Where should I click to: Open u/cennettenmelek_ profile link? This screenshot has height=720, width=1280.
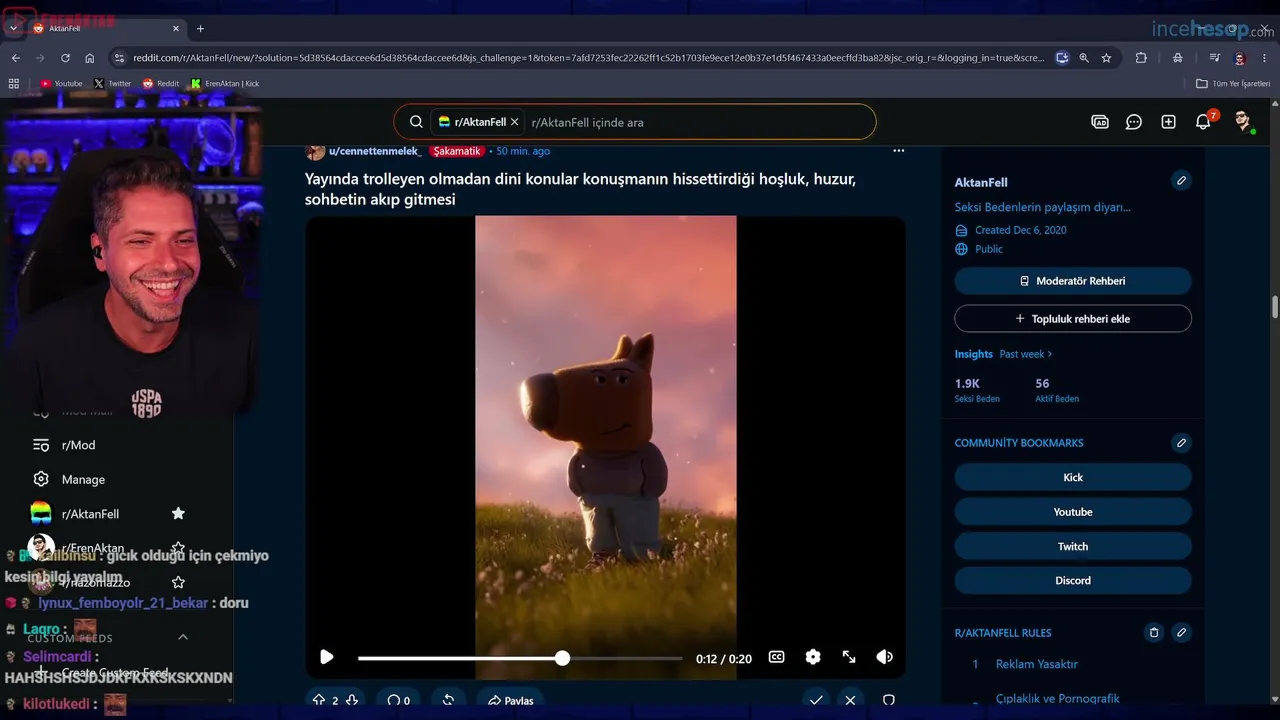point(375,151)
